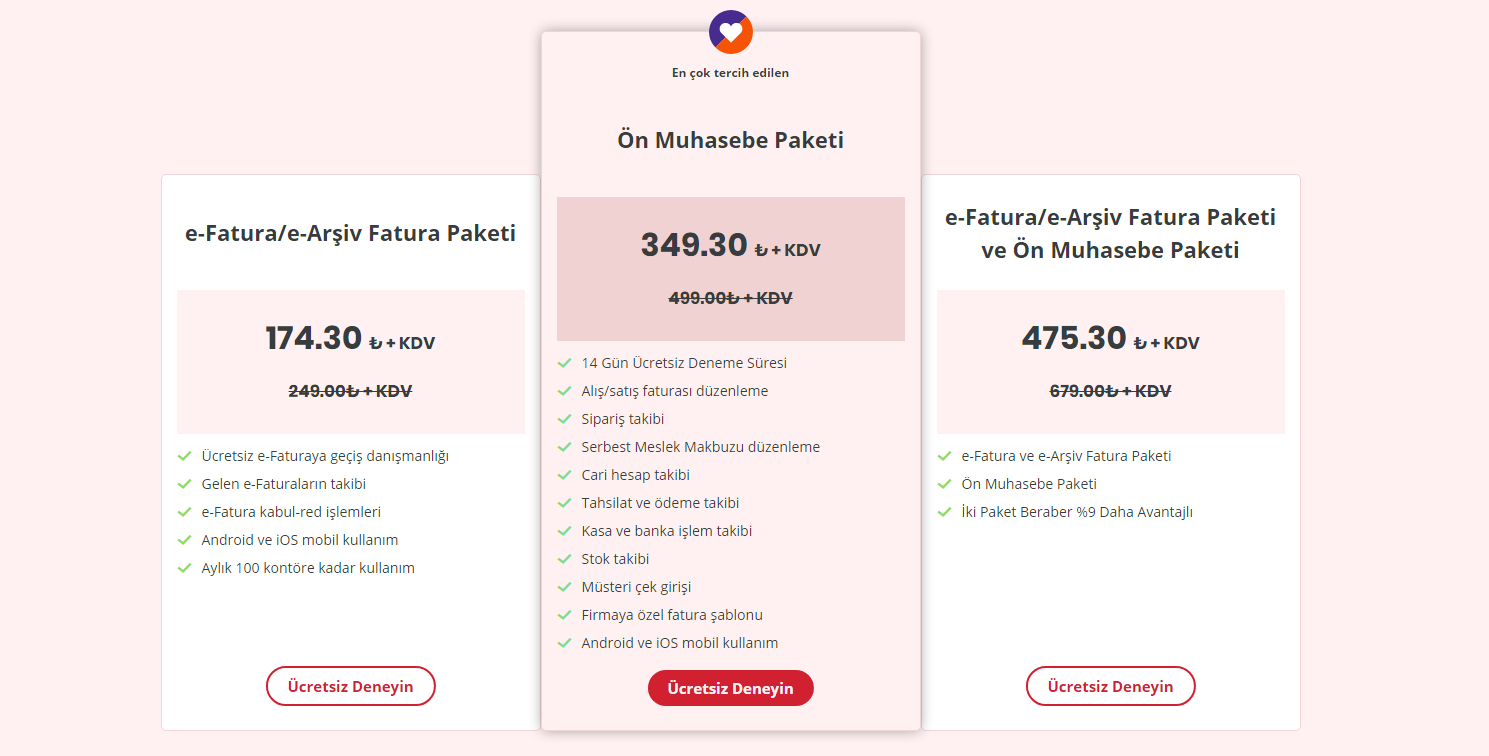Click the struck-through 679.00₺ + KDV price
This screenshot has width=1489, height=756.
coord(1110,391)
